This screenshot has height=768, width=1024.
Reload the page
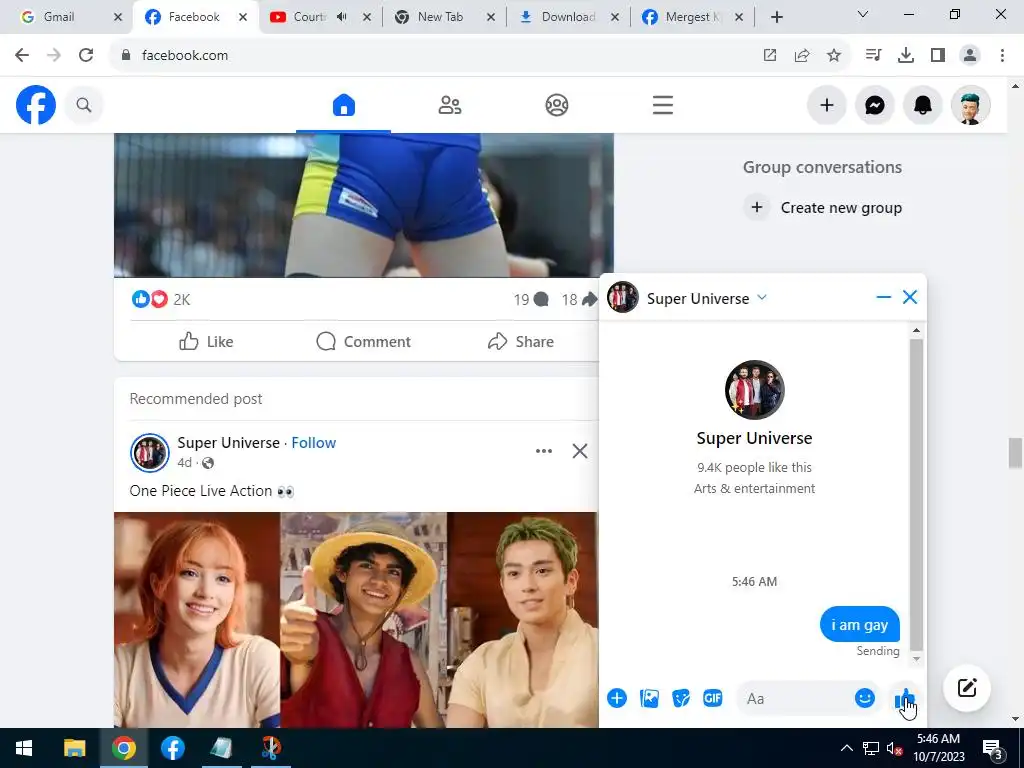click(86, 56)
